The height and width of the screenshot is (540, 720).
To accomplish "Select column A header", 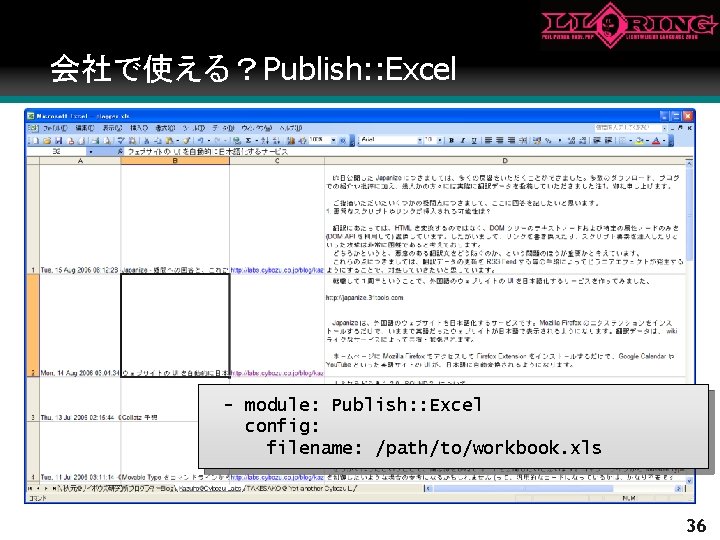I will click(x=80, y=161).
